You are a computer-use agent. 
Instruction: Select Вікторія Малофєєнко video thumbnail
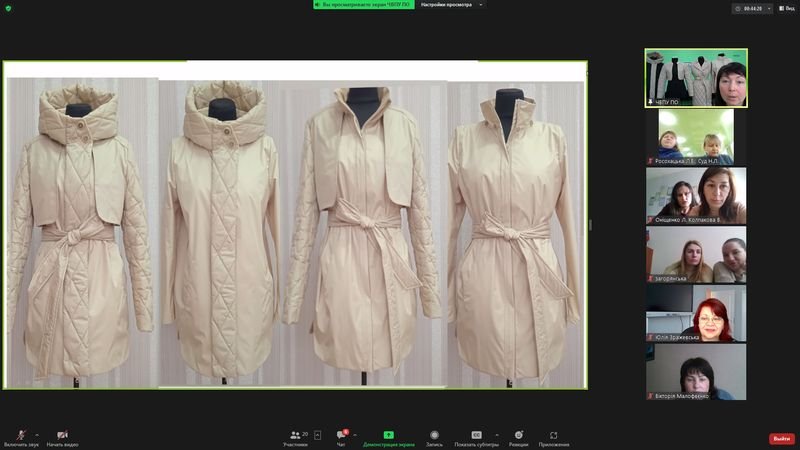[x=695, y=372]
